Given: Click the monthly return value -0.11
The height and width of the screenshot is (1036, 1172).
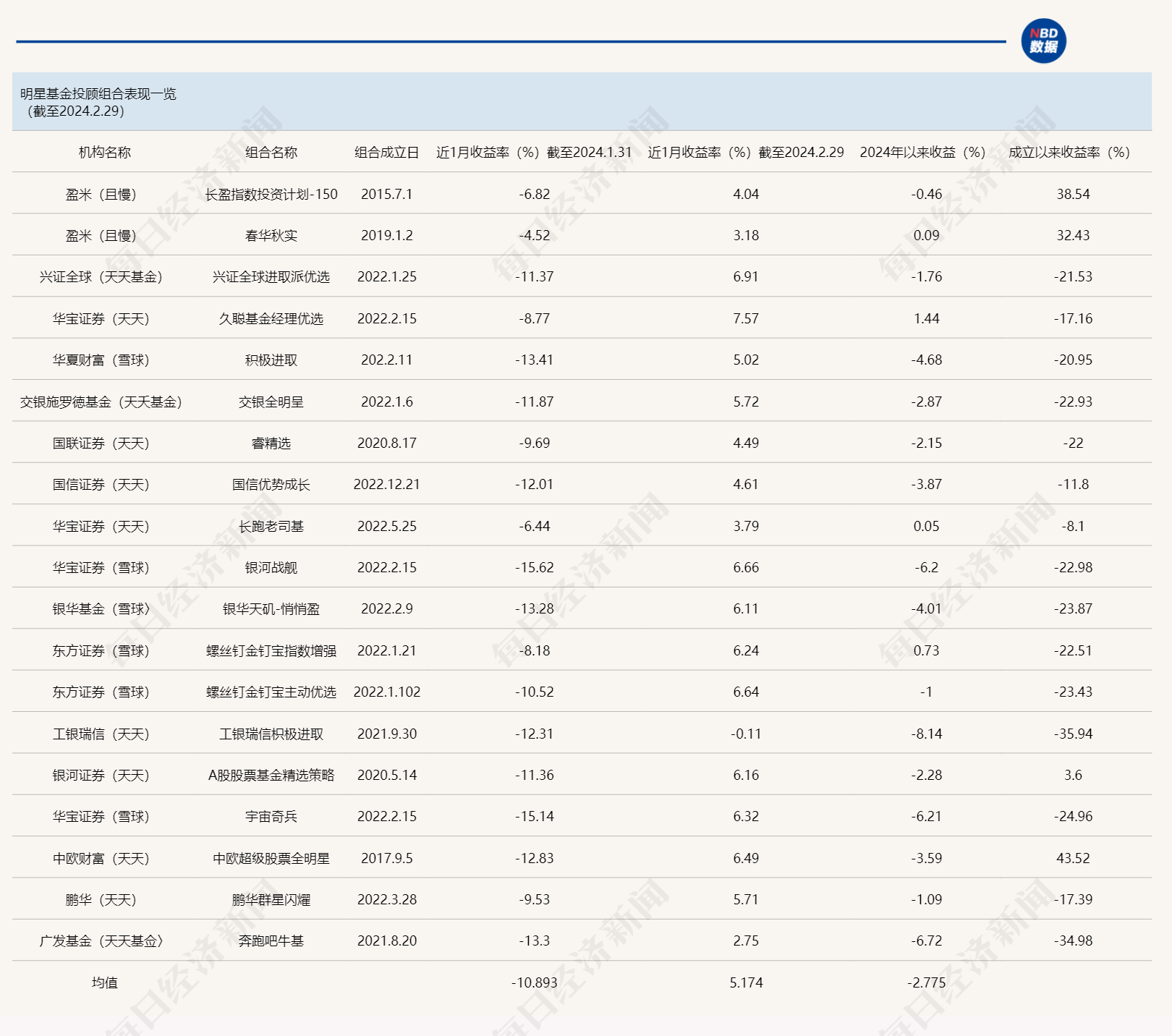Looking at the screenshot, I should tap(746, 734).
